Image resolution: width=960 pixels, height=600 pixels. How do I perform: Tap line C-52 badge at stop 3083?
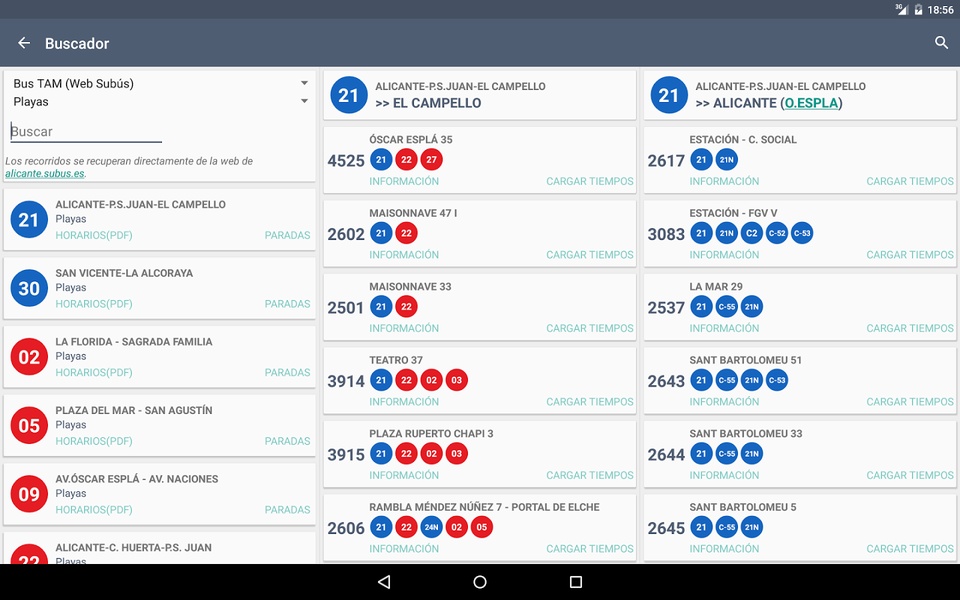(777, 233)
